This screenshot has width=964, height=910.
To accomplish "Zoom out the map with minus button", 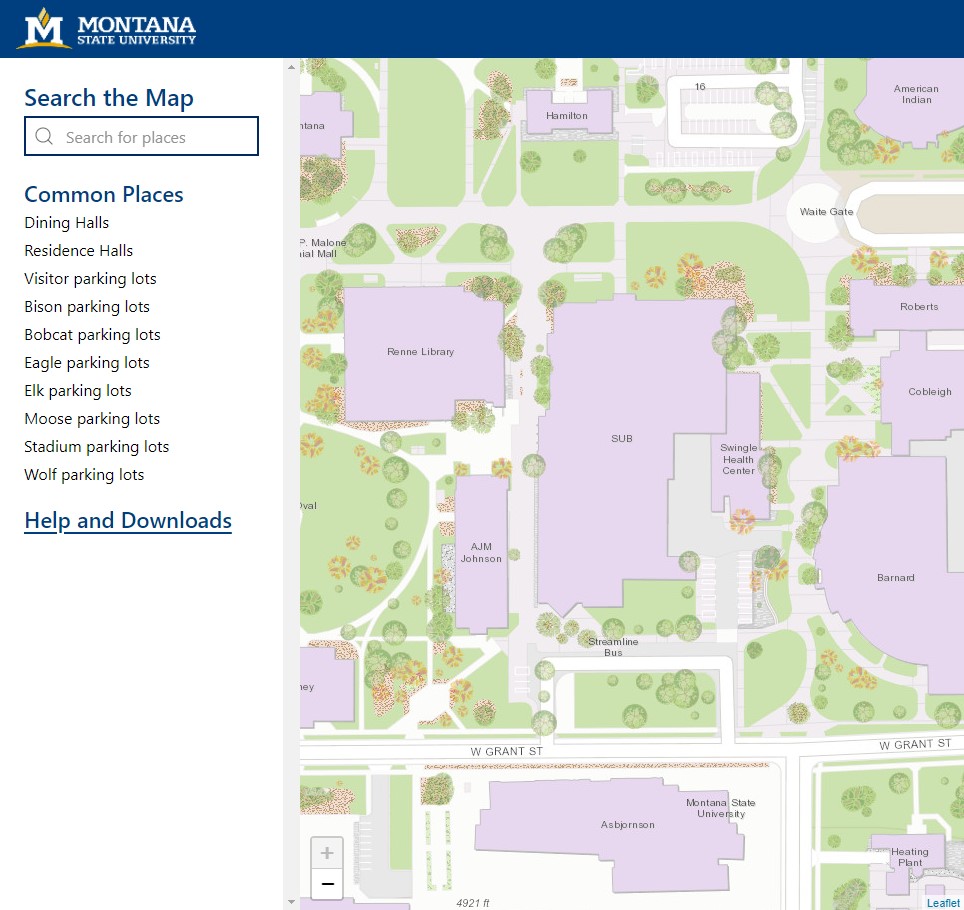I will [x=327, y=884].
